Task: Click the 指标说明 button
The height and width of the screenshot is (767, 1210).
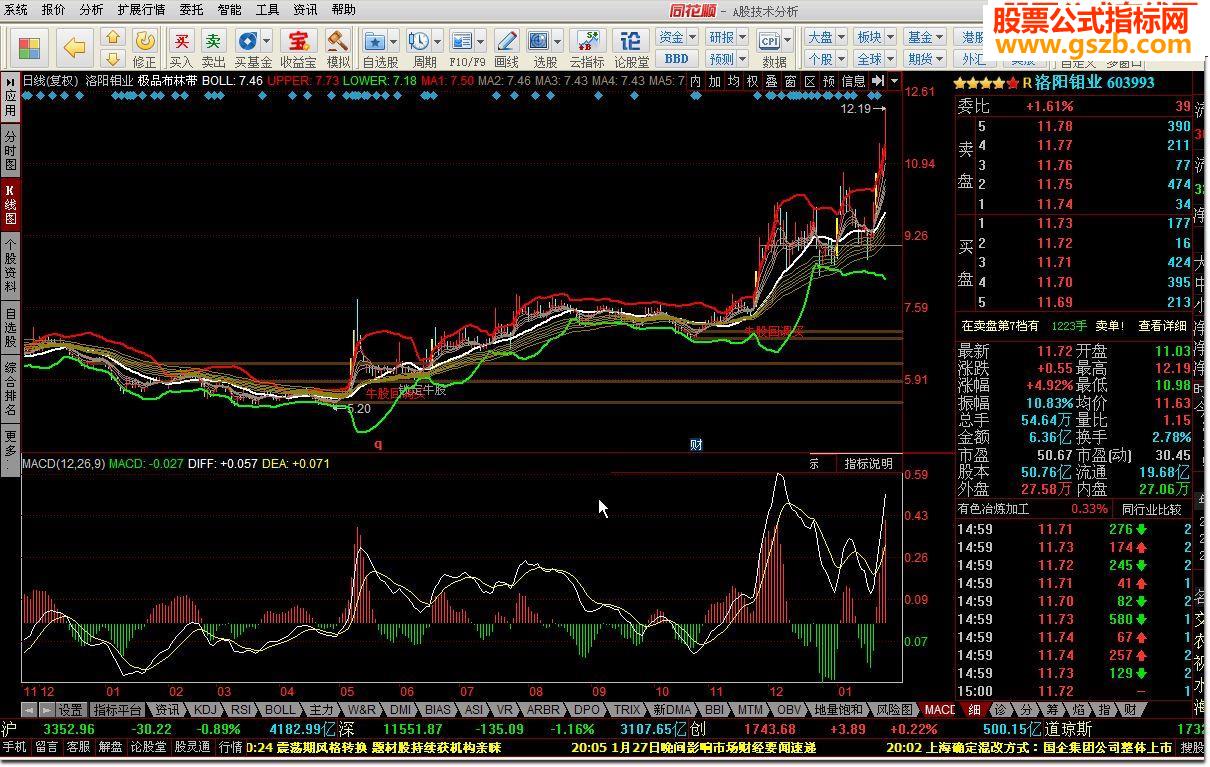Action: (868, 463)
